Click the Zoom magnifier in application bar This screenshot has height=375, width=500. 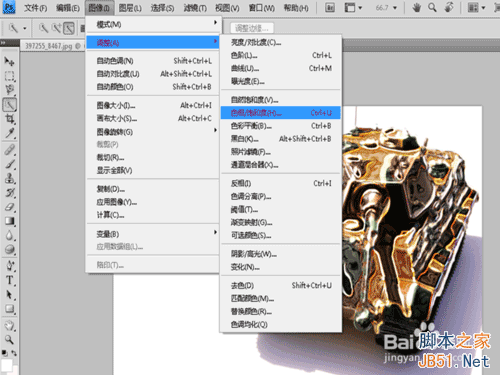pyautogui.click(x=432, y=7)
